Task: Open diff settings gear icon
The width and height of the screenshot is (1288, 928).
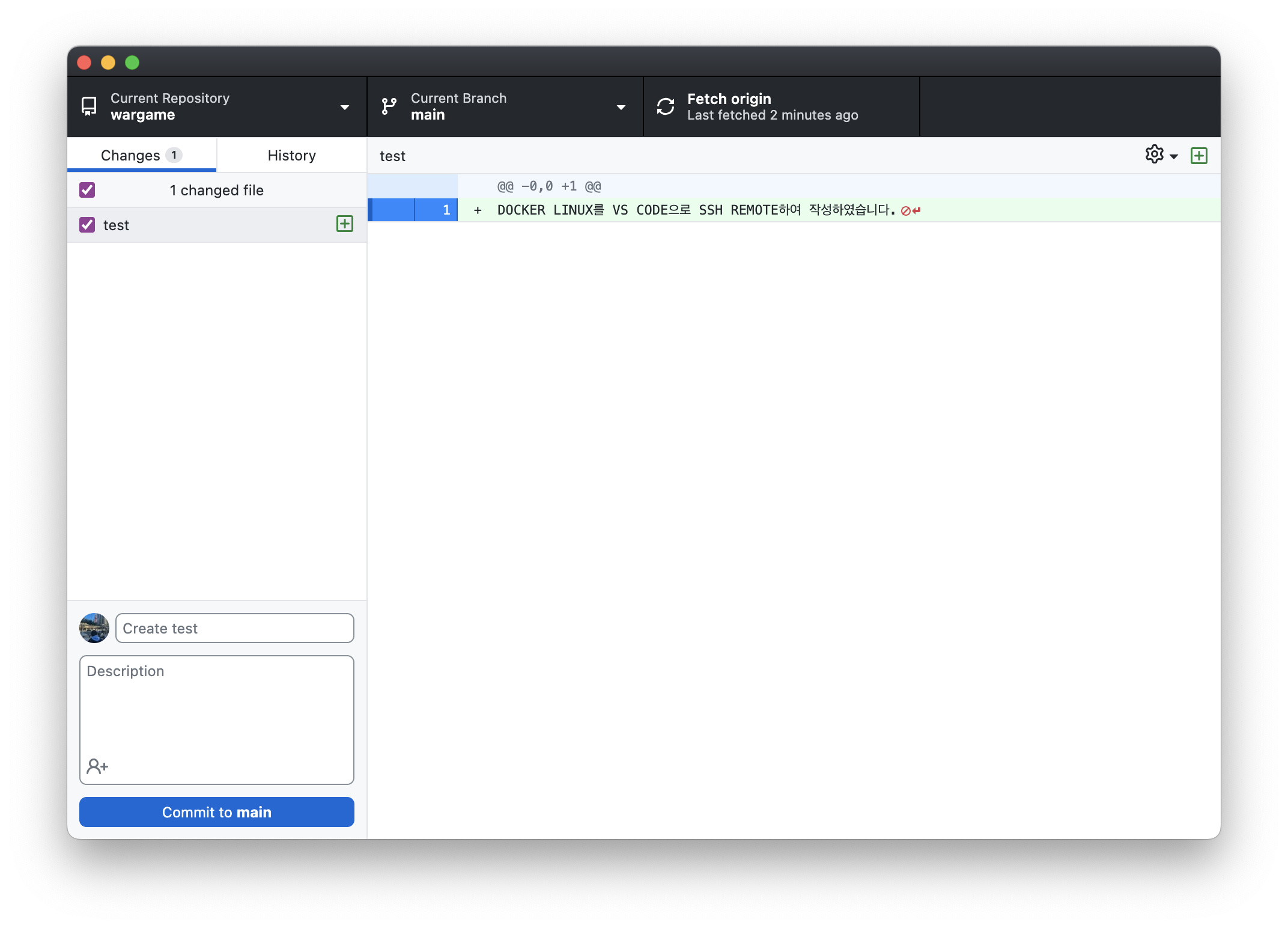Action: click(1154, 154)
